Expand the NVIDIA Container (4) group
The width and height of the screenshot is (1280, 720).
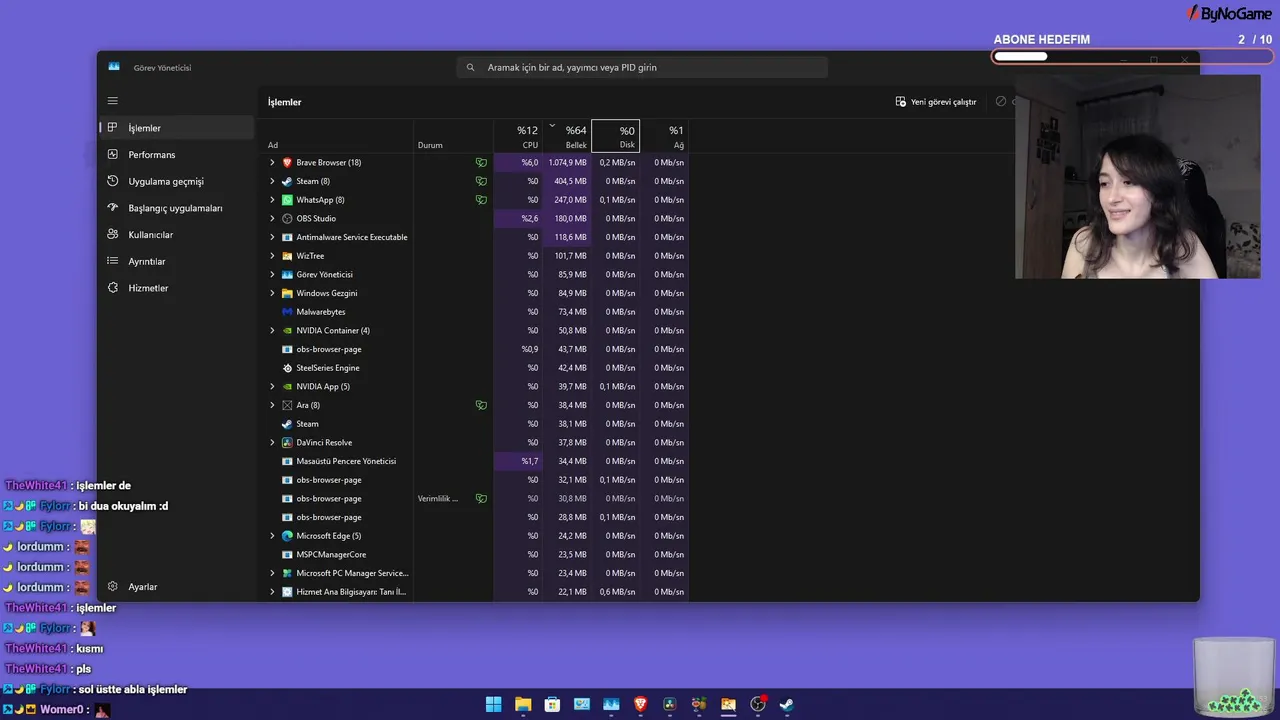272,331
